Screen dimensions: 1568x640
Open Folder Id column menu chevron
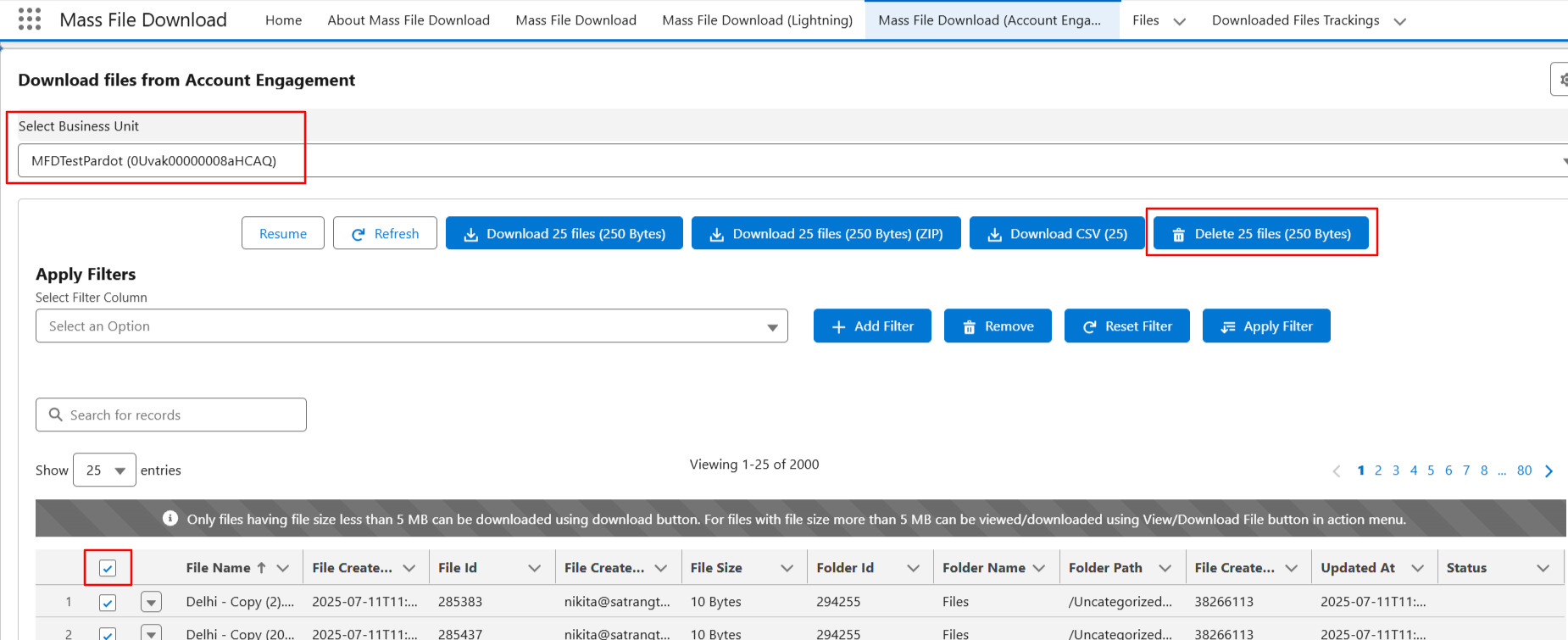[x=913, y=568]
